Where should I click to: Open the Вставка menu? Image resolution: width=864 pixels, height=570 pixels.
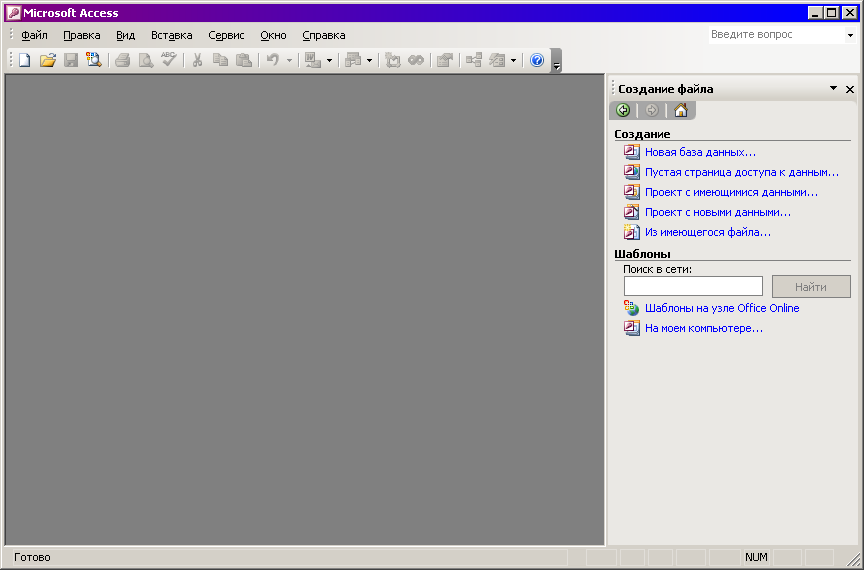pyautogui.click(x=172, y=35)
